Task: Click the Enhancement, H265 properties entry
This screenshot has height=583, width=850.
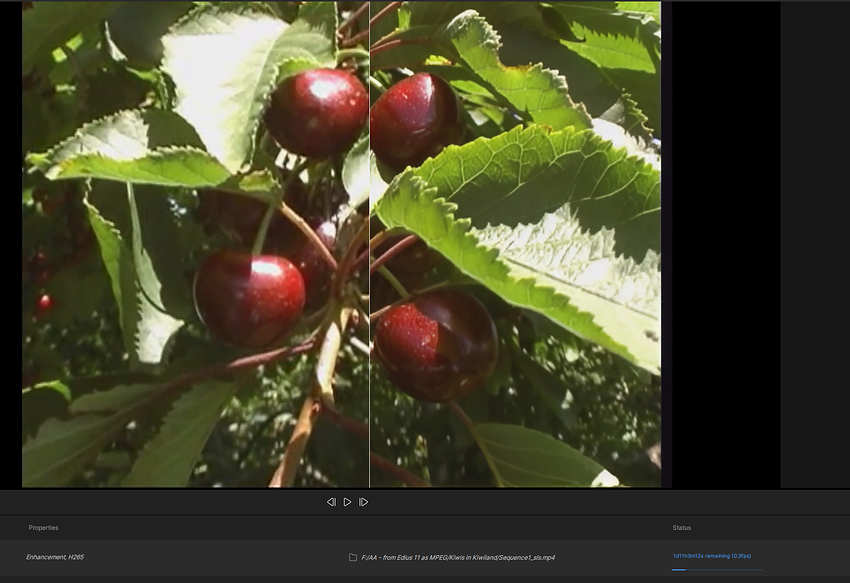Action: 55,555
